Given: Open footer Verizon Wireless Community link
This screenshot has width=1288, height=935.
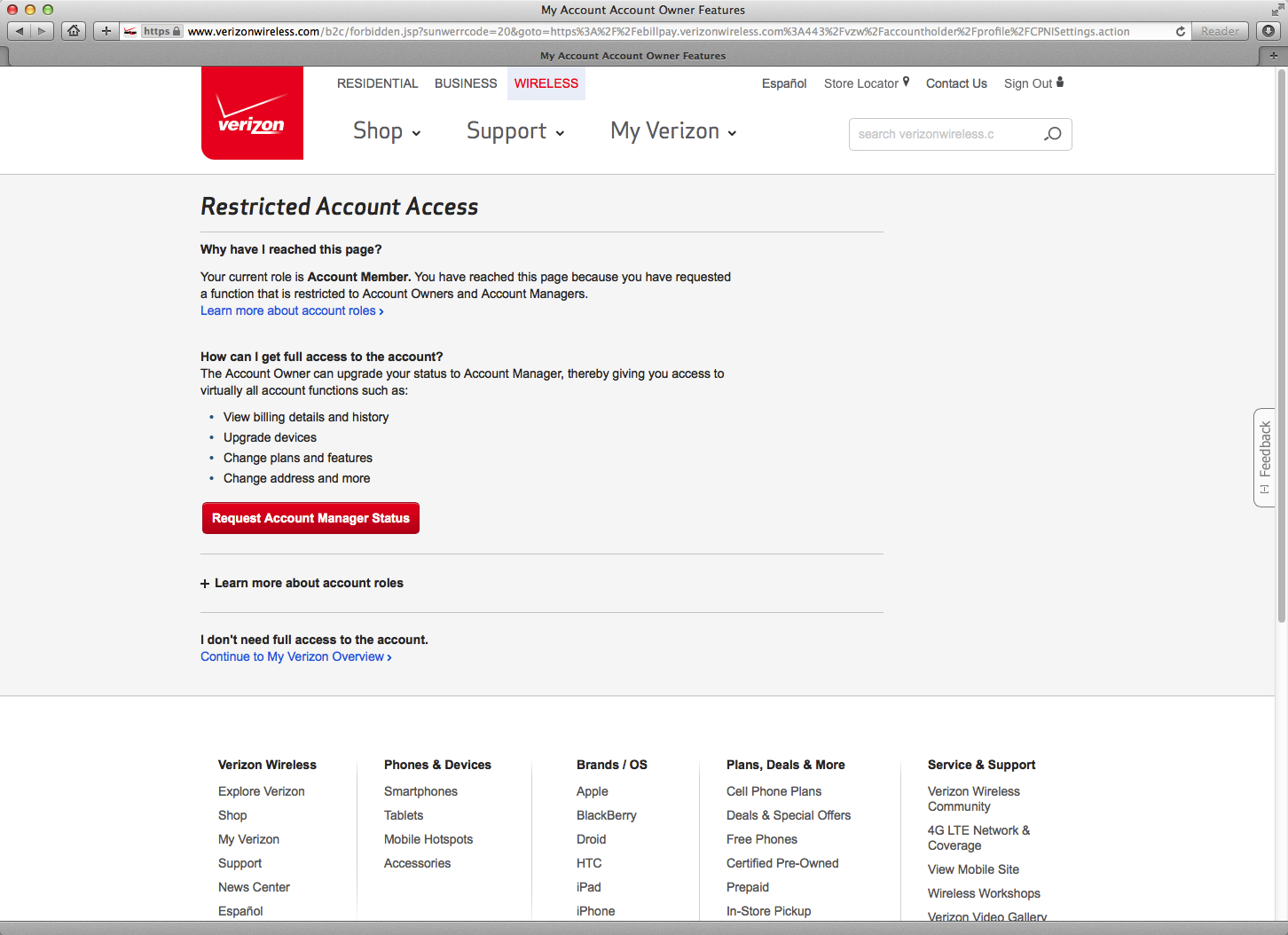Looking at the screenshot, I should pos(974,798).
